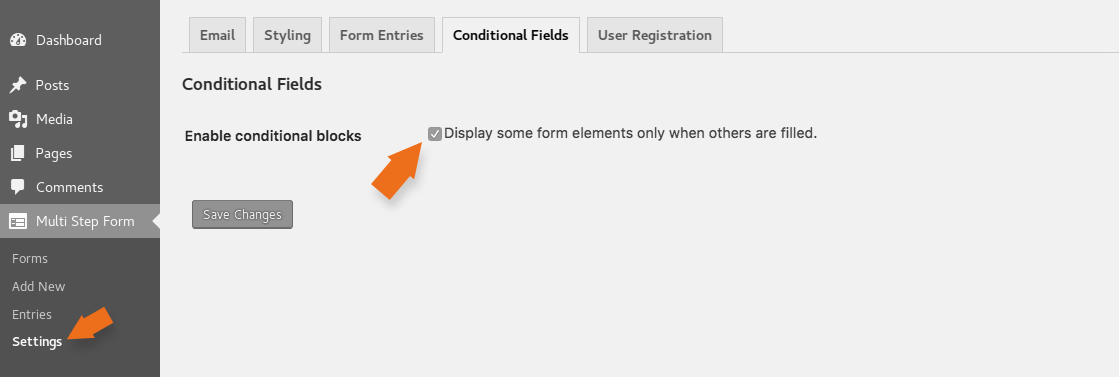
Task: Open the Settings submenu link
Action: (37, 342)
